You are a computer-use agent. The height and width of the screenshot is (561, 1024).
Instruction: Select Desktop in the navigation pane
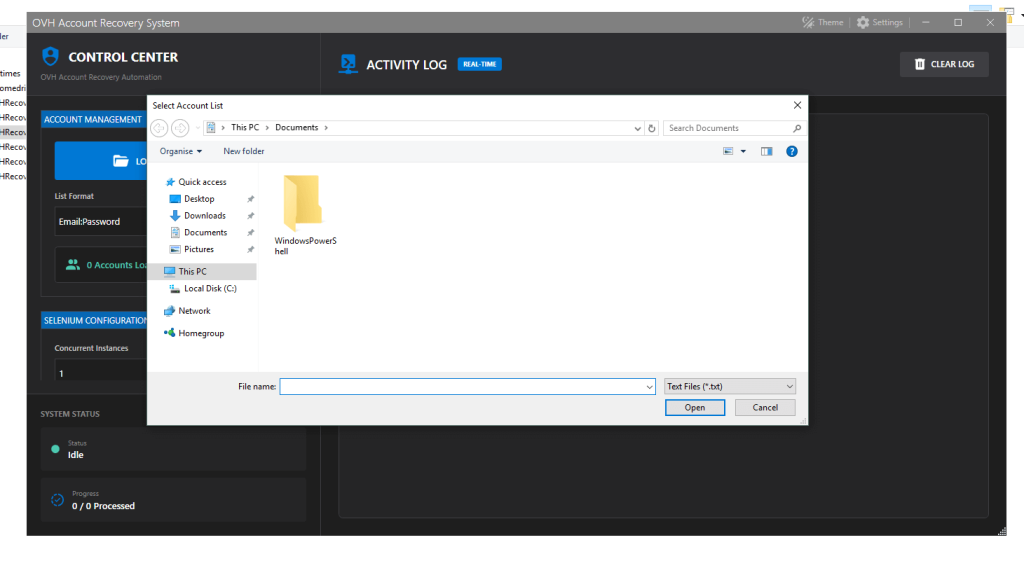click(x=199, y=199)
